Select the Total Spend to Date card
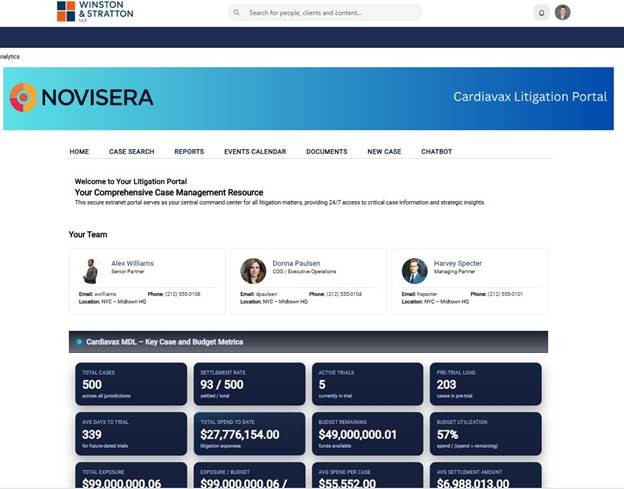 pos(250,434)
